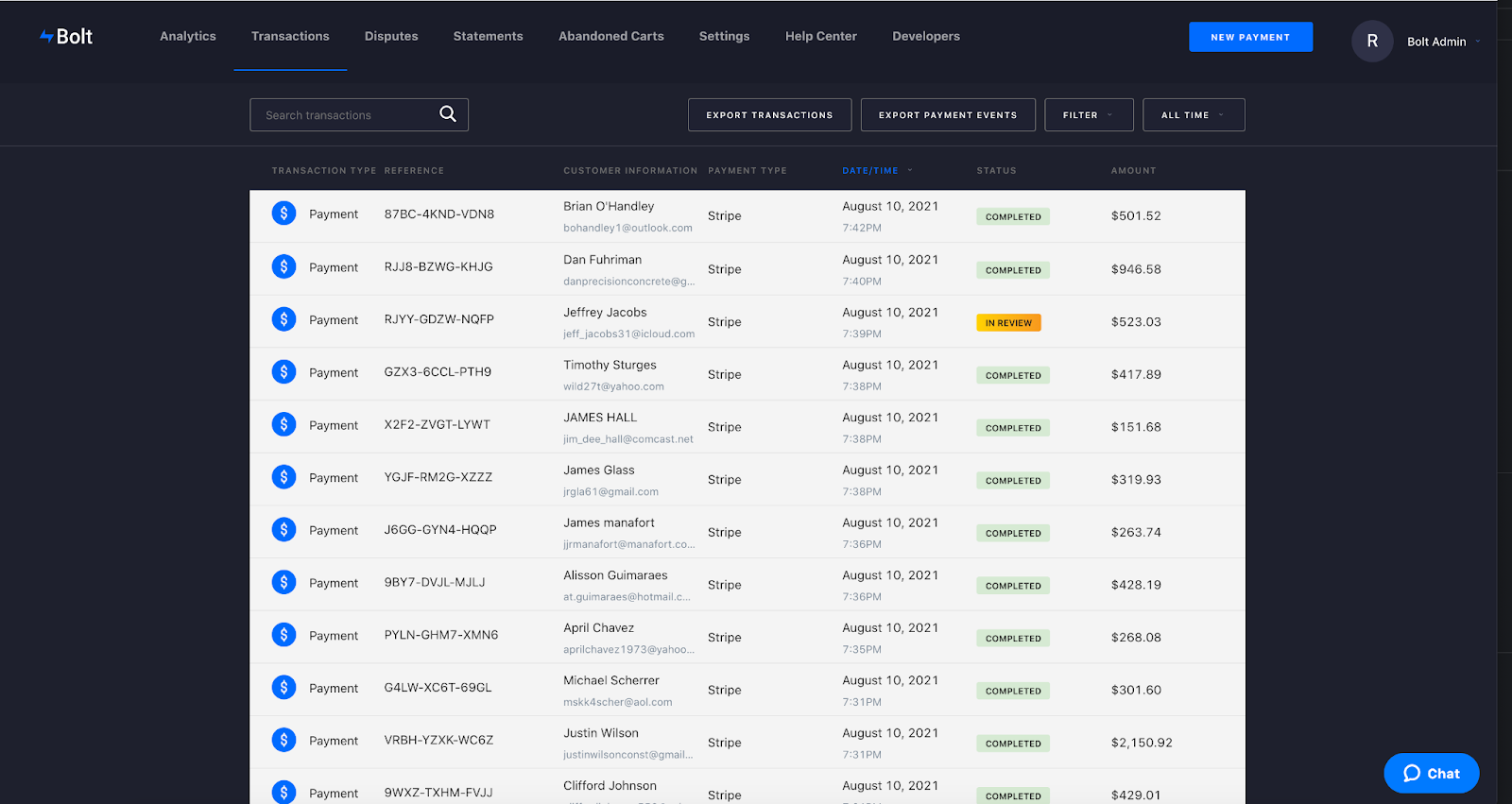Click dollar icon for Jeffrey Jacobs transaction
The image size is (1512, 804).
coord(283,319)
